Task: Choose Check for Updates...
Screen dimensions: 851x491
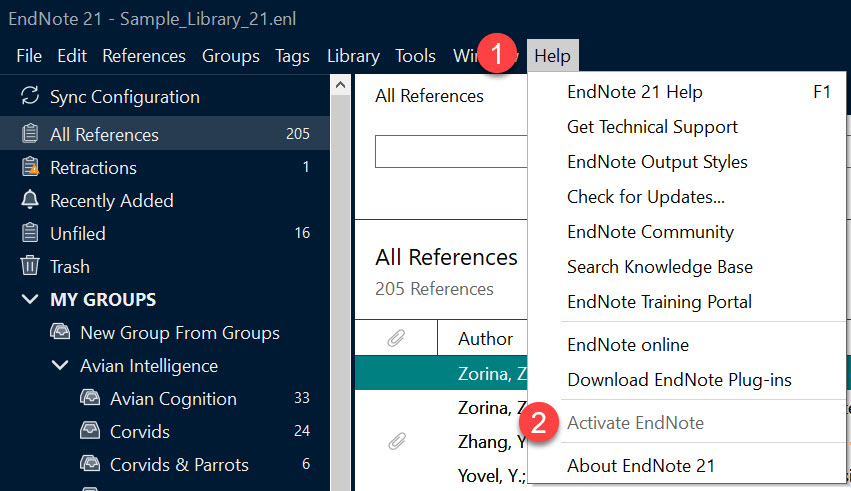Action: pyautogui.click(x=687, y=196)
